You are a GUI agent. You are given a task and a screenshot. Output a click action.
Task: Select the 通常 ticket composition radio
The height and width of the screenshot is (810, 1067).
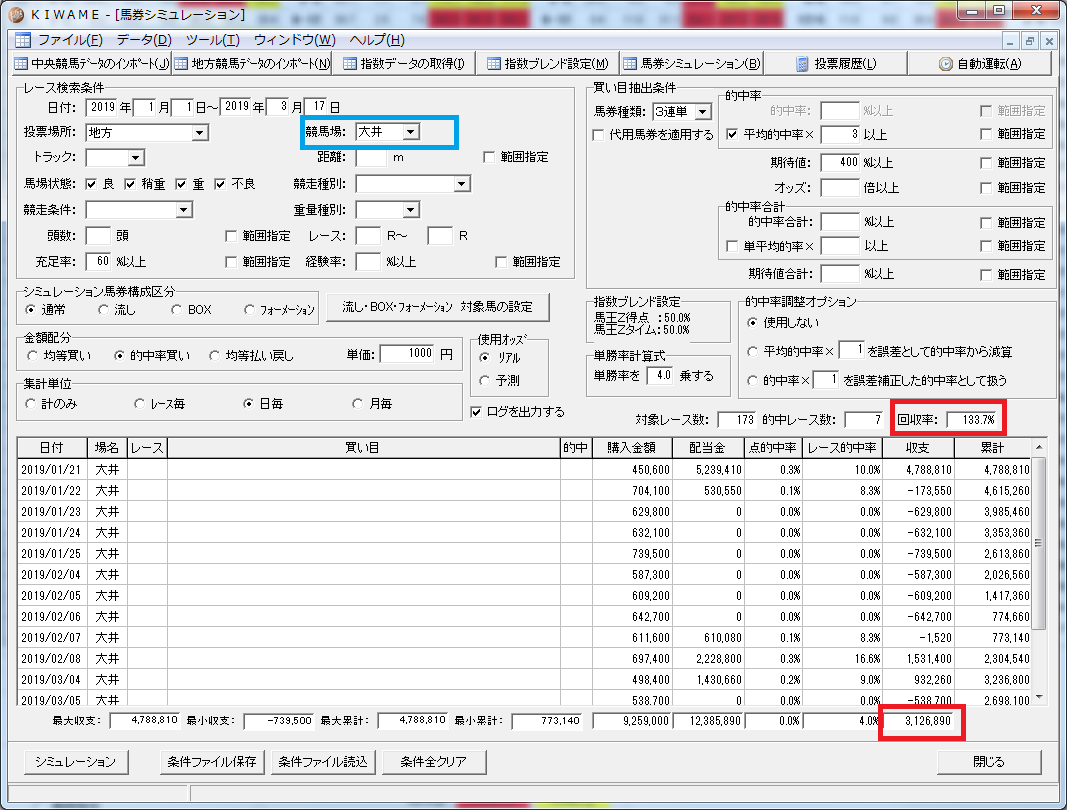pyautogui.click(x=30, y=310)
